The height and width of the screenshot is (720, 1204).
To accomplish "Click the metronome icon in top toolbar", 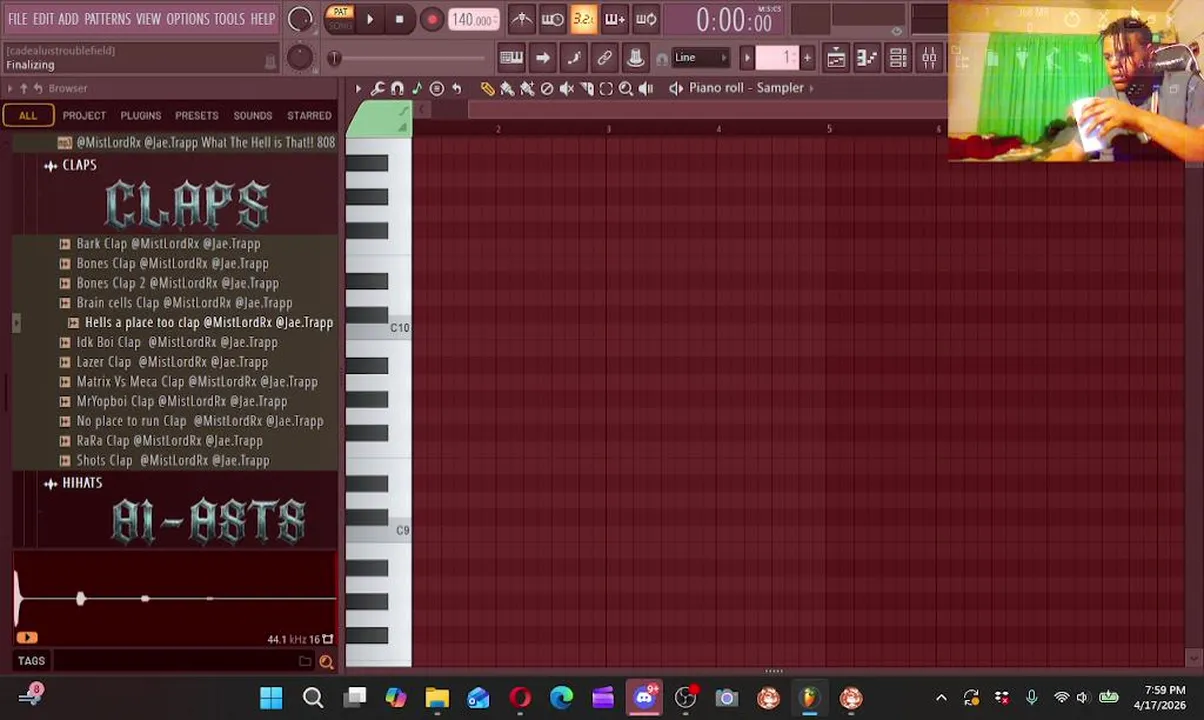I will [522, 19].
